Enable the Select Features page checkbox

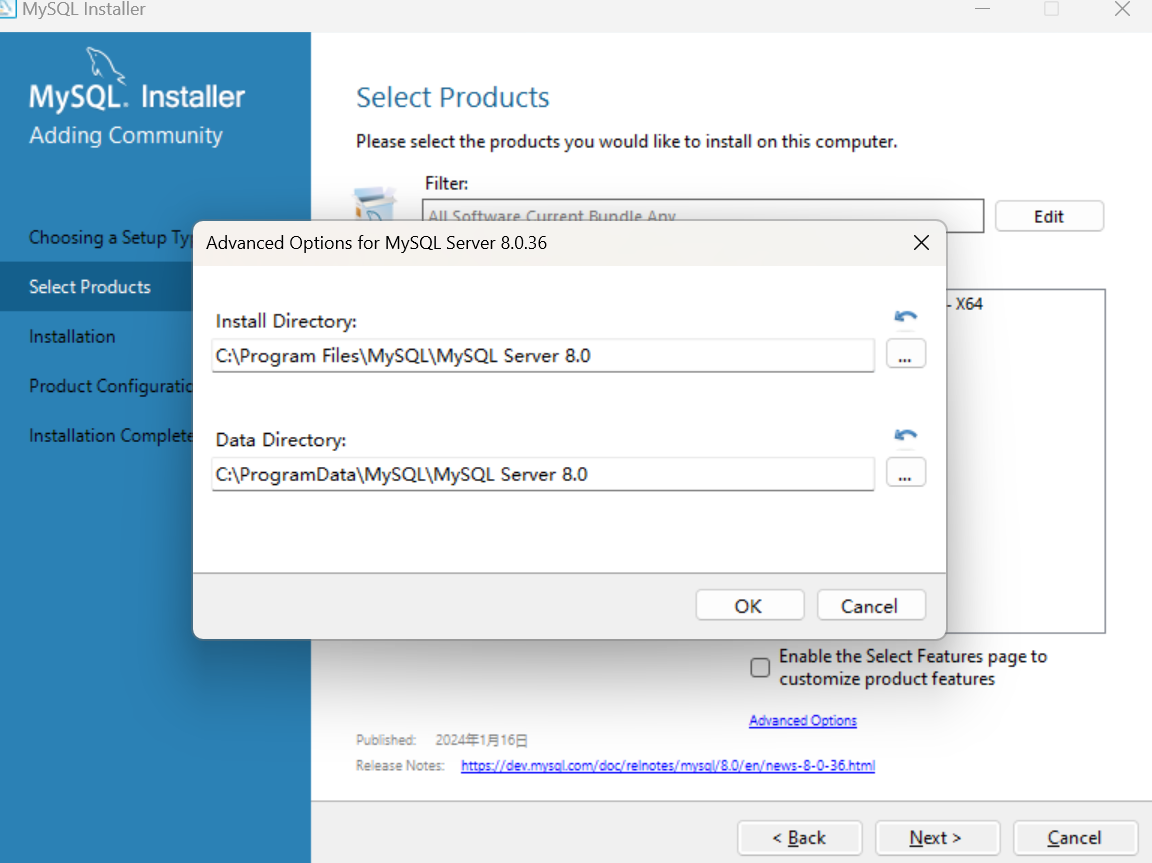point(760,668)
